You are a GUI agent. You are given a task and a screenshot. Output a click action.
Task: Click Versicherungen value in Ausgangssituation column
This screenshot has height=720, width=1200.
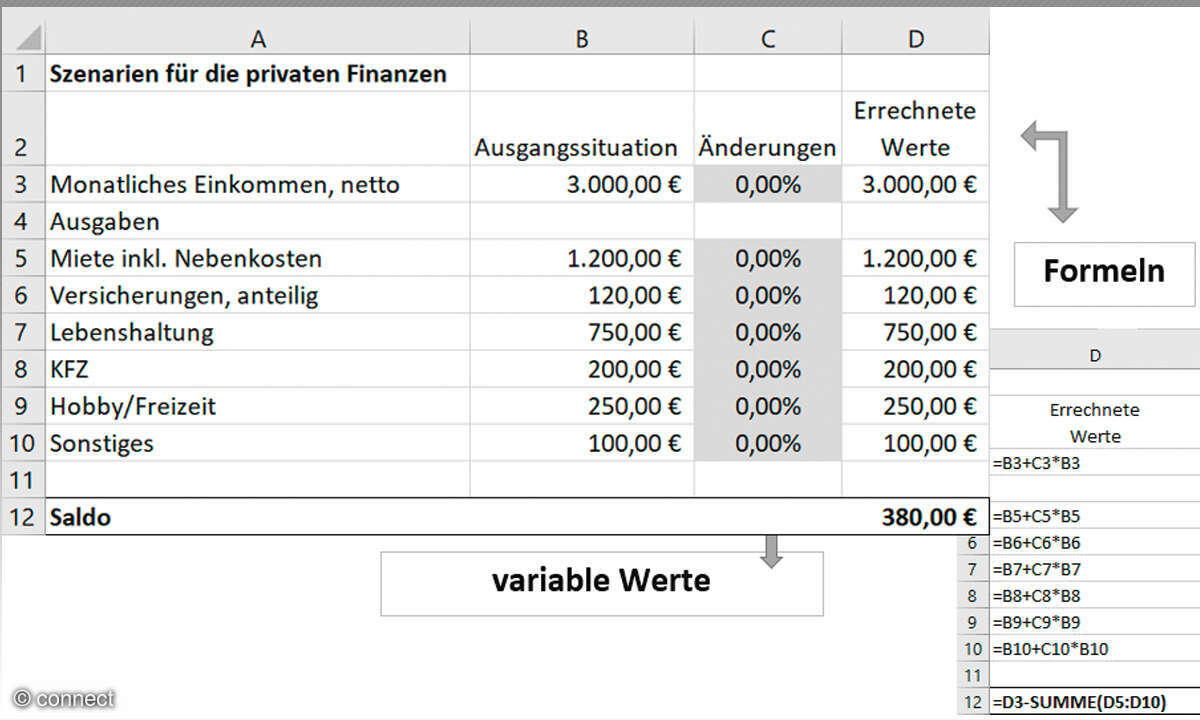tap(582, 295)
